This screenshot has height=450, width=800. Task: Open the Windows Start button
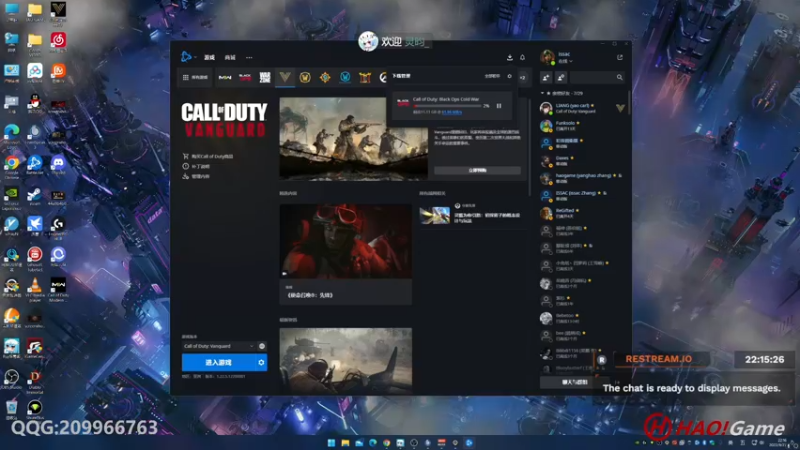331,443
